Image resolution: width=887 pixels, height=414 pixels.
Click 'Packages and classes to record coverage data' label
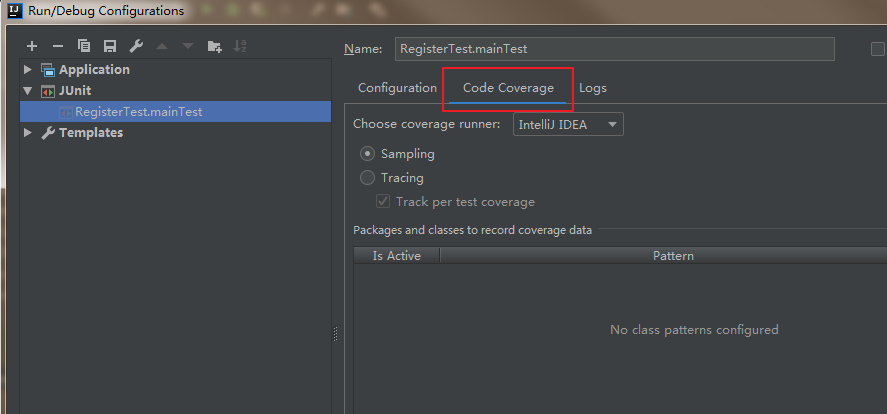coord(472,230)
